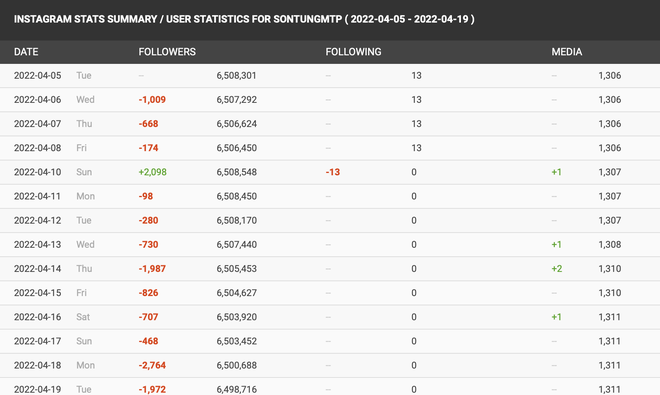The height and width of the screenshot is (395, 660).
Task: Click follower count 6,506,450
Action: (x=237, y=148)
